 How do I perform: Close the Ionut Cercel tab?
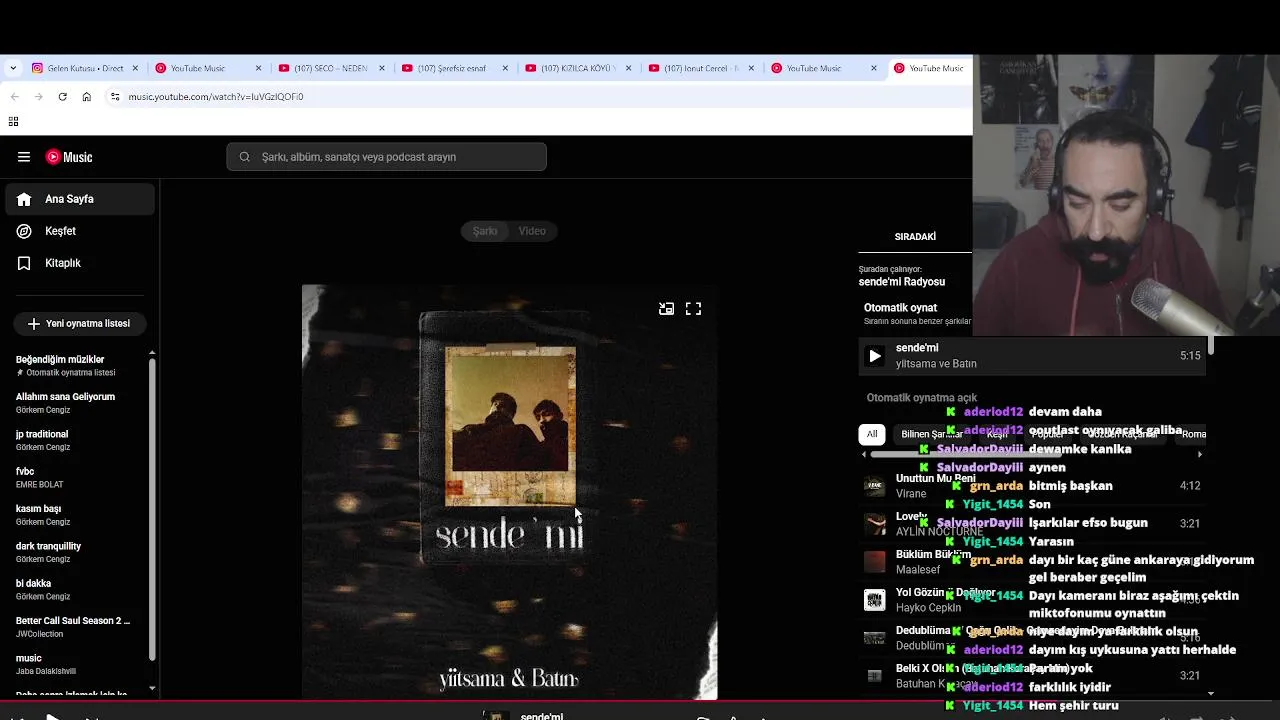752,68
